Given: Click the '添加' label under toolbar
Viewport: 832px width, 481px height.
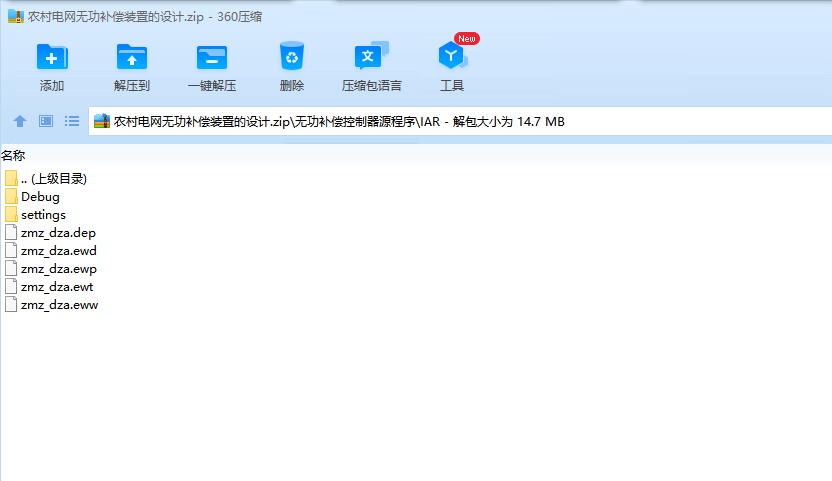Looking at the screenshot, I should (x=52, y=85).
